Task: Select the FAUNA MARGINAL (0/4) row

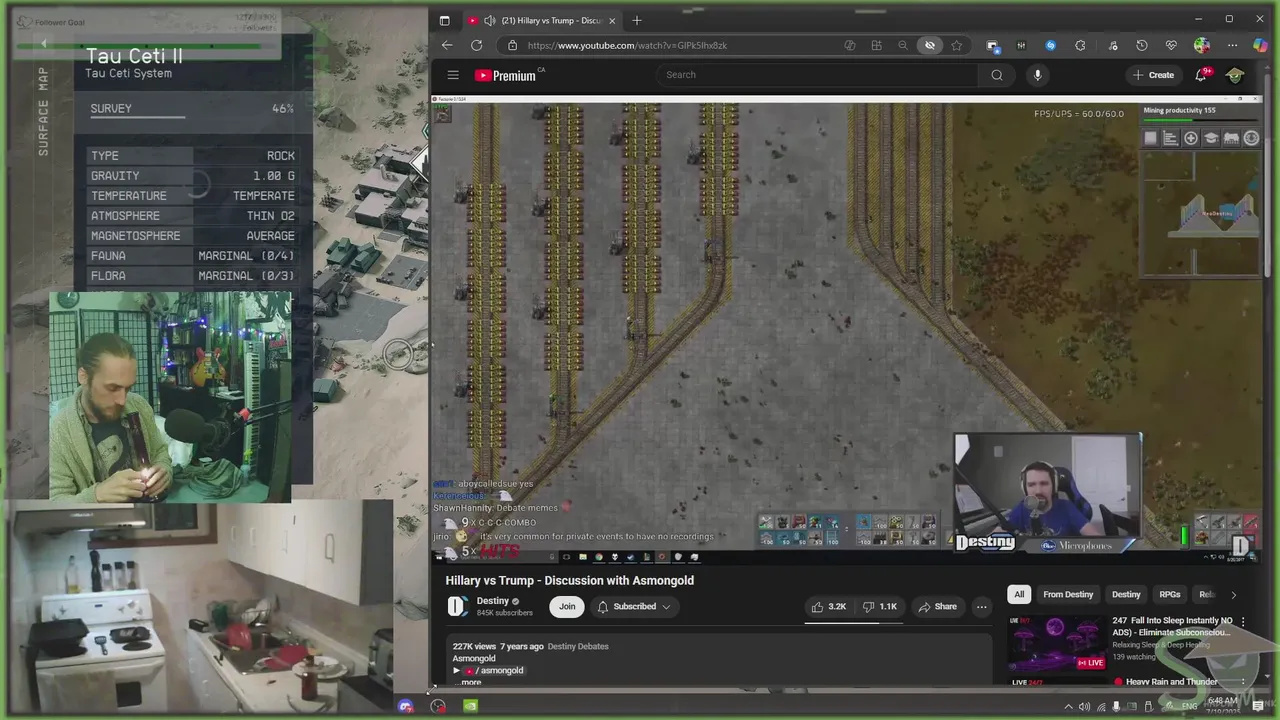Action: (x=193, y=256)
